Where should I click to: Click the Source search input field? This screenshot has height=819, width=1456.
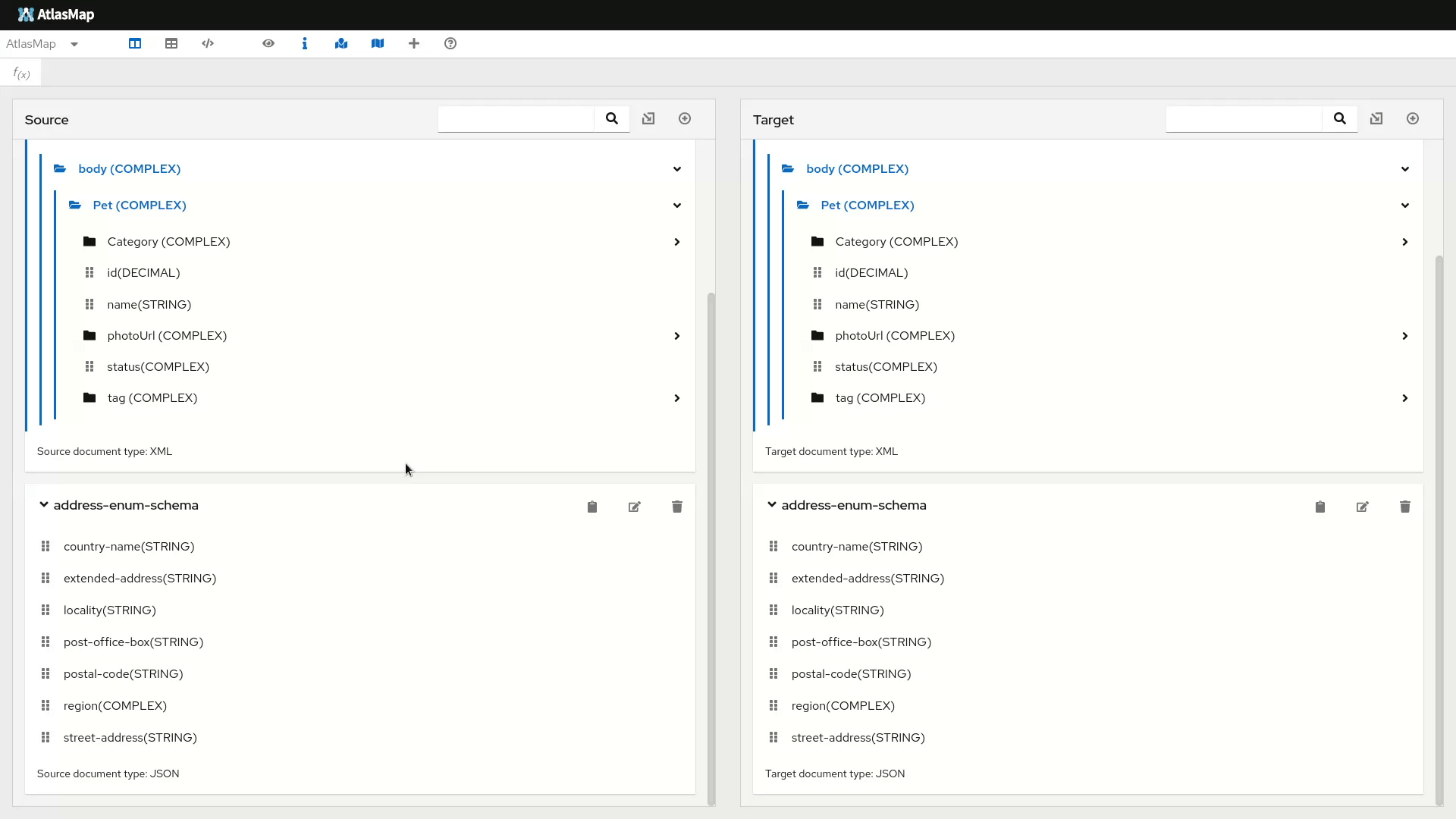(x=516, y=119)
